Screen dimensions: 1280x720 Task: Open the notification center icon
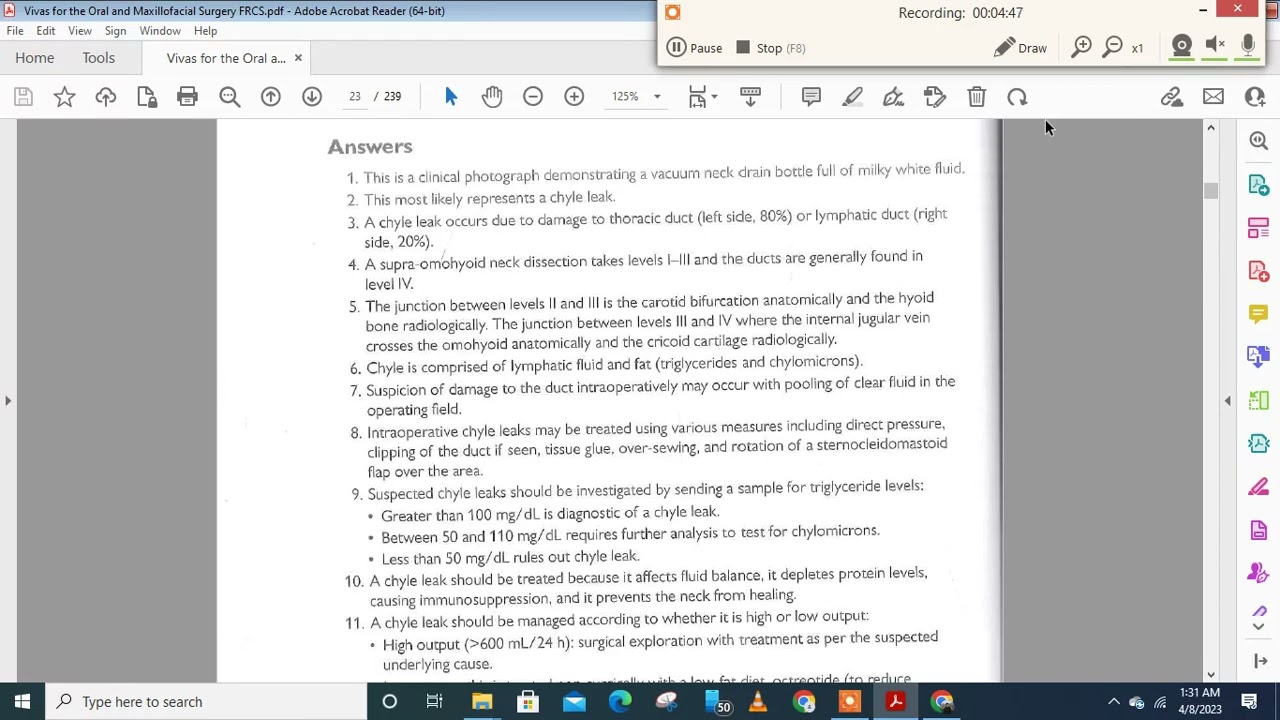[1250, 702]
